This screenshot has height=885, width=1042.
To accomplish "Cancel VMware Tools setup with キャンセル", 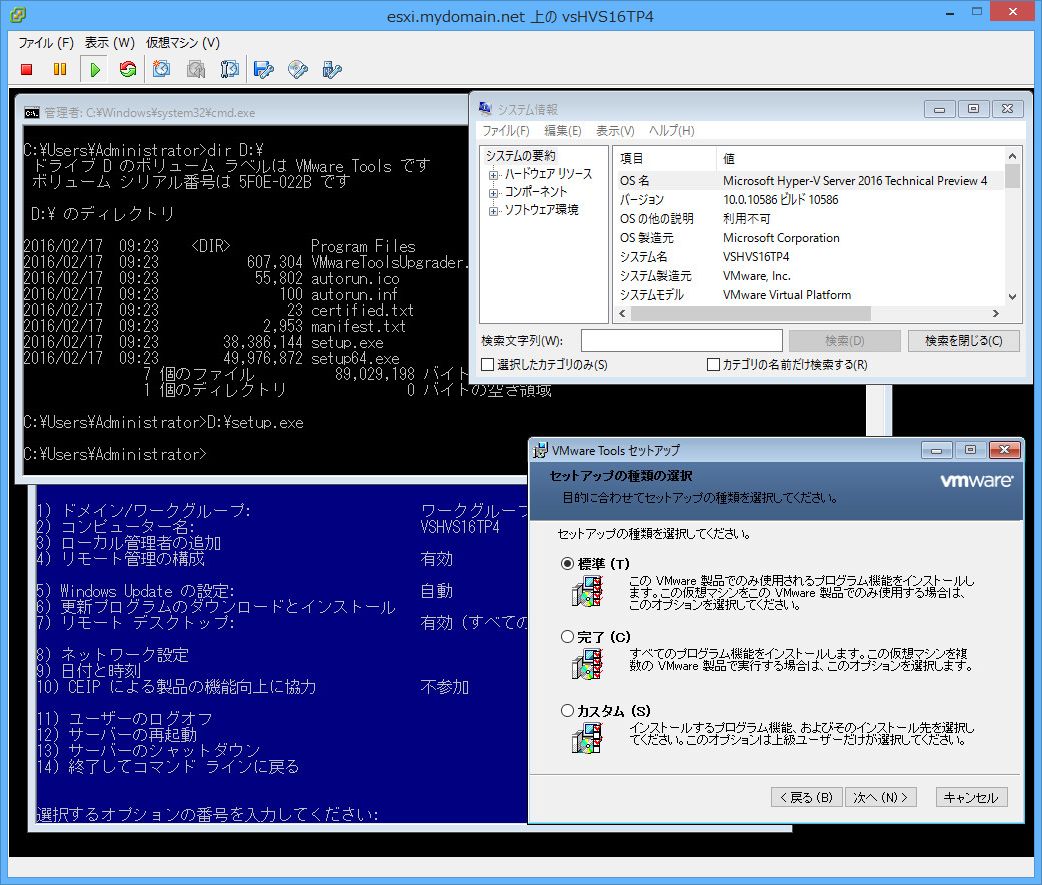I will [972, 797].
